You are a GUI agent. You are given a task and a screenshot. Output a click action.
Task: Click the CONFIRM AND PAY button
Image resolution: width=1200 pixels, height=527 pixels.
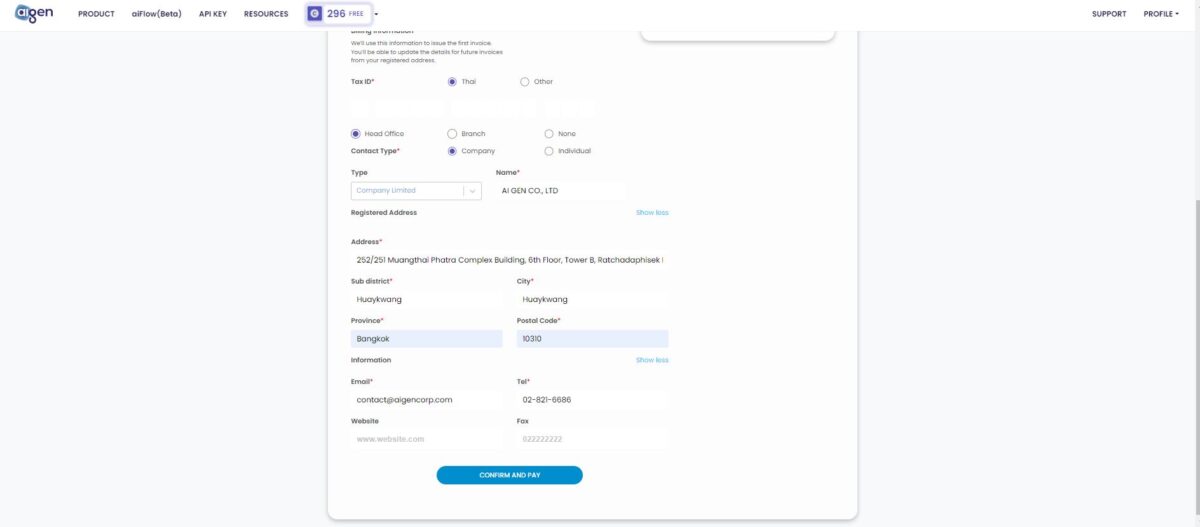[510, 475]
